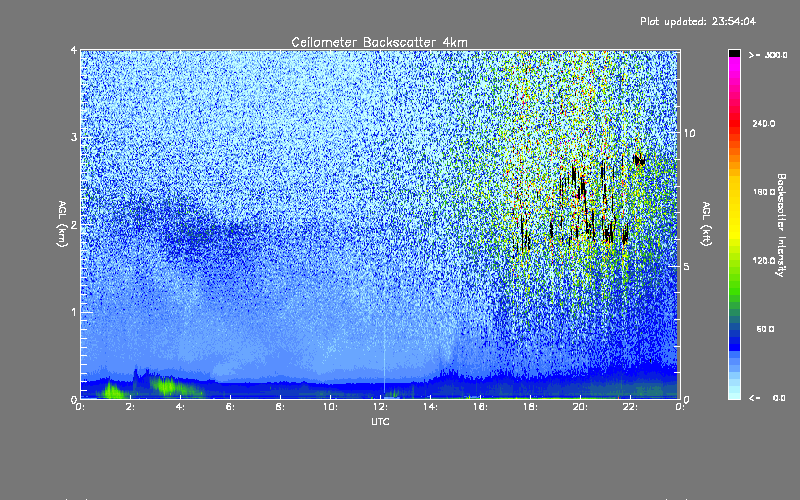Image resolution: width=800 pixels, height=500 pixels.
Task: Click the 'Backscatter Intensity' colorbar label
Action: pyautogui.click(x=781, y=225)
